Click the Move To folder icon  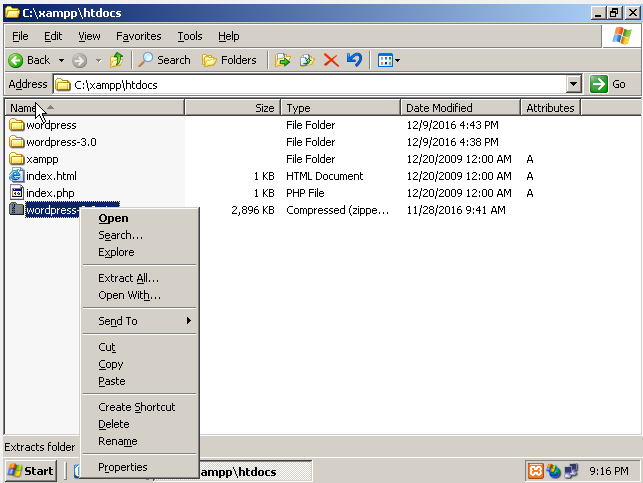tap(283, 61)
